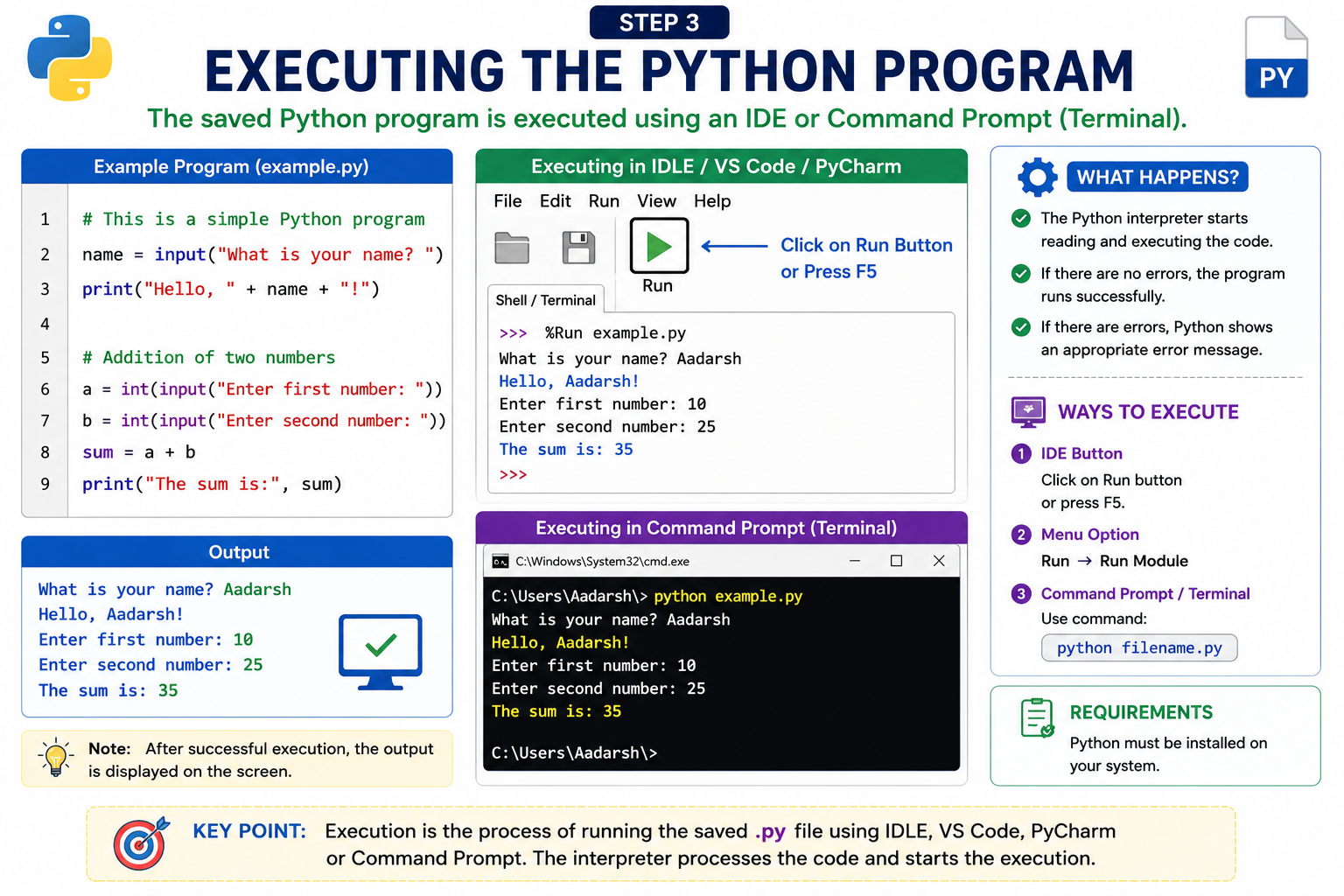Click the floppy disk save icon
This screenshot has height=896, width=1344.
tap(578, 248)
